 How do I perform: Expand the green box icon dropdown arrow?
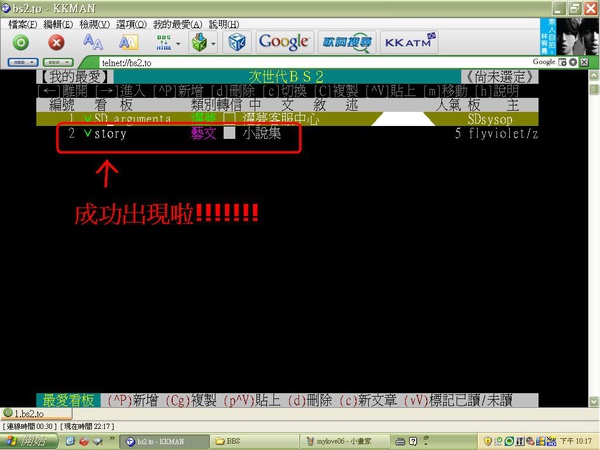(x=213, y=44)
